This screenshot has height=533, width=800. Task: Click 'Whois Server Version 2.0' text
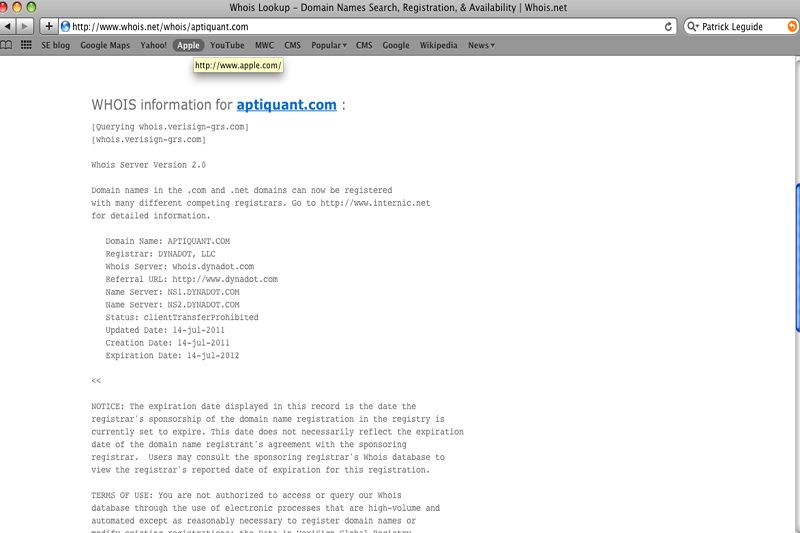(x=148, y=165)
